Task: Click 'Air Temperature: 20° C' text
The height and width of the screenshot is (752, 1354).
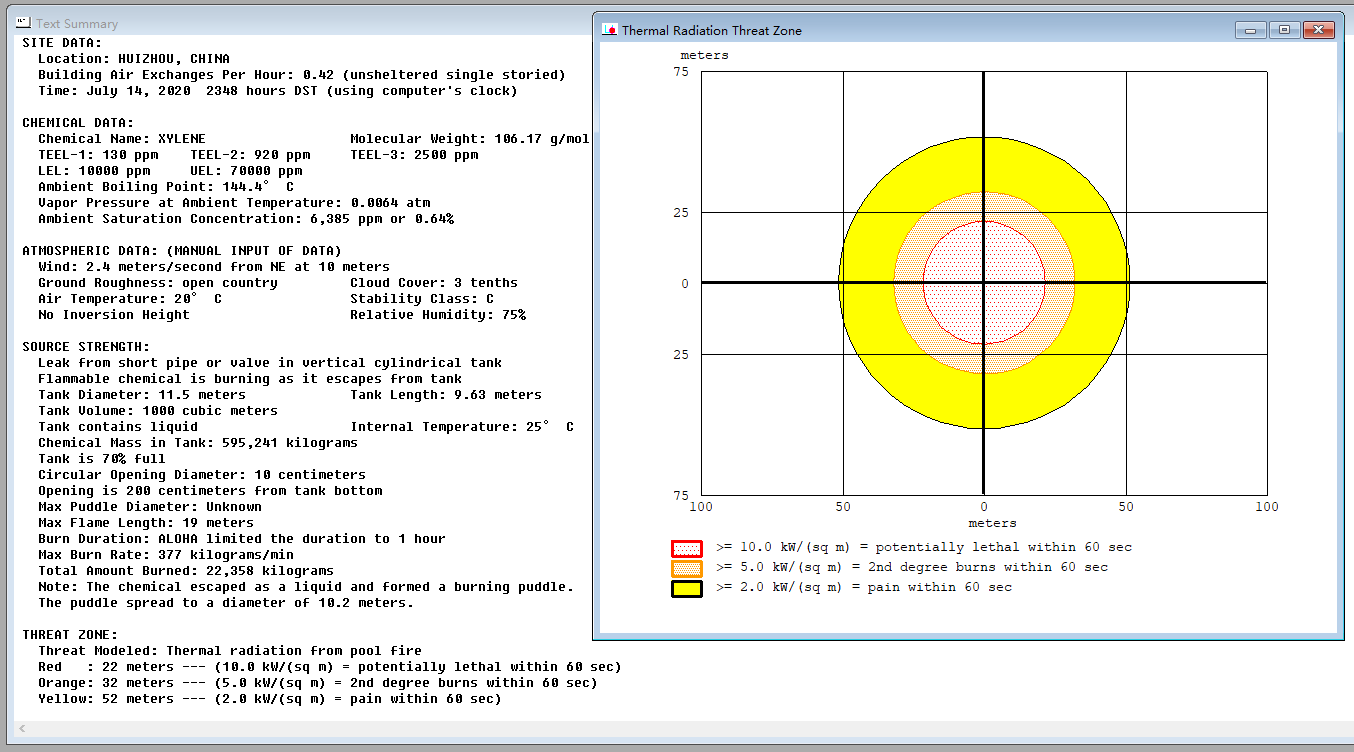Action: [130, 299]
